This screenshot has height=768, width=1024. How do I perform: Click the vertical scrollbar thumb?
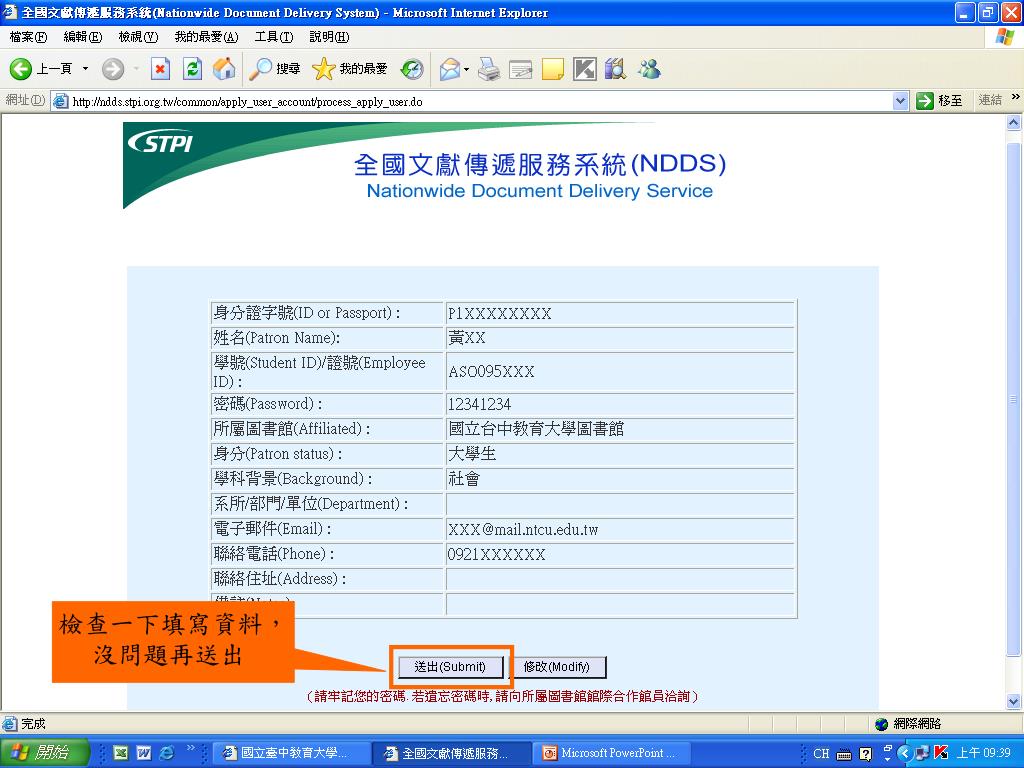pos(1014,398)
